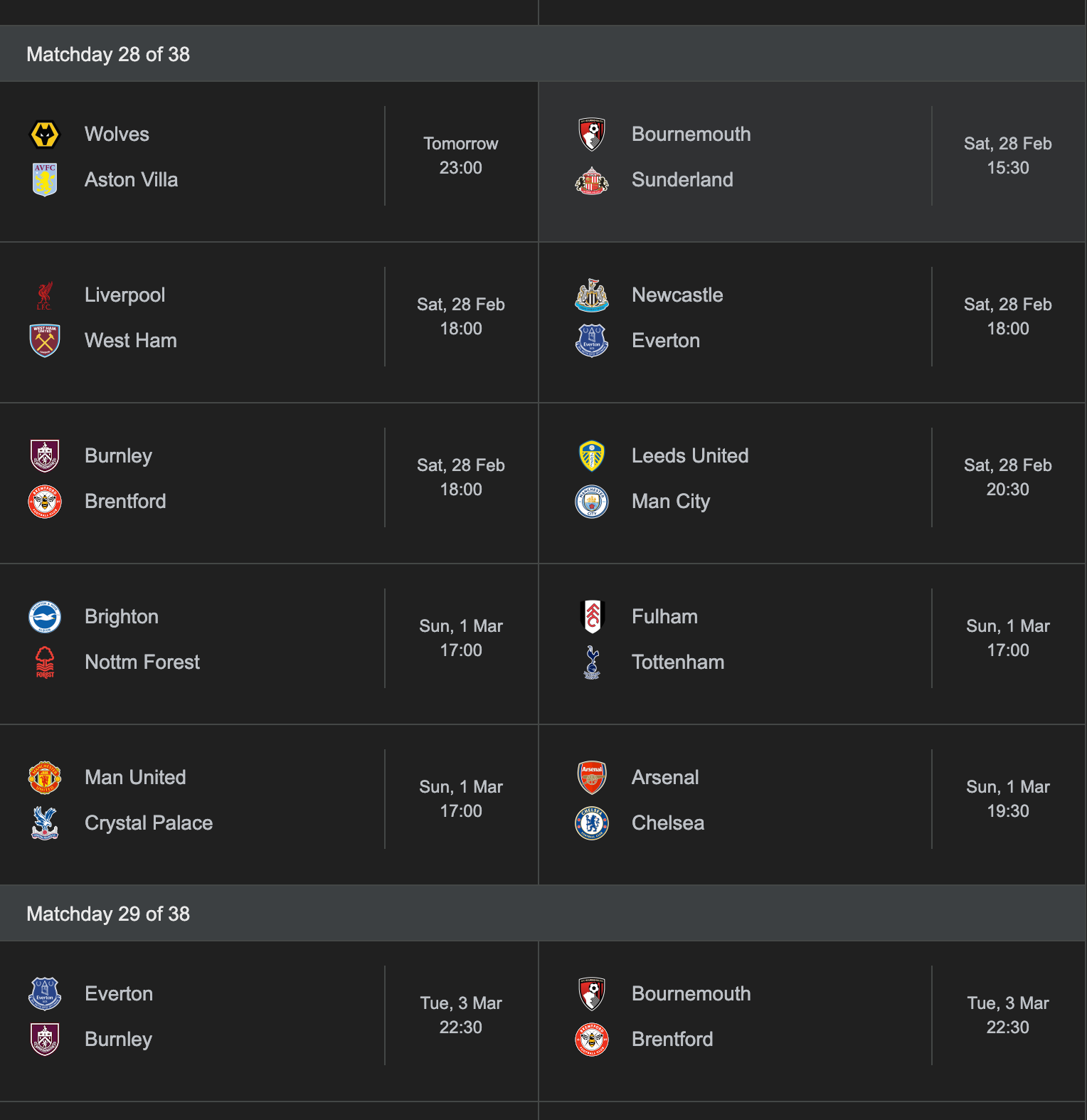This screenshot has width=1087, height=1120.
Task: Click the Arsenal cannon crest
Action: (x=592, y=777)
